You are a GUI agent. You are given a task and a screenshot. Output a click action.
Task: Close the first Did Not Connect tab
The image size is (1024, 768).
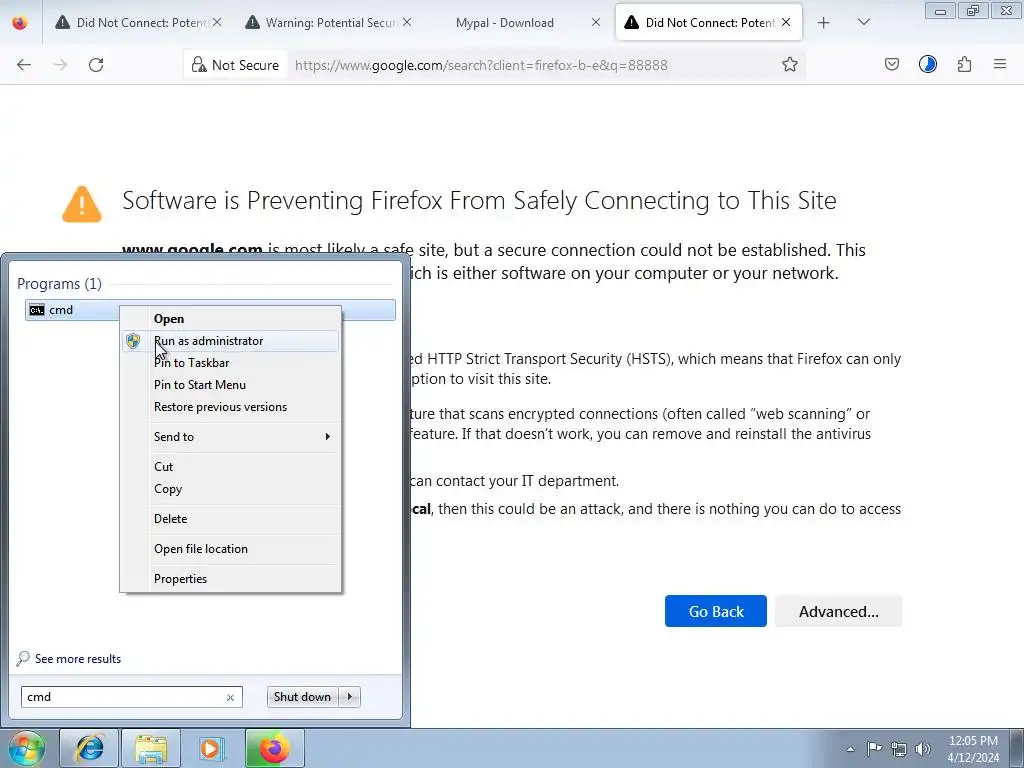pos(217,23)
